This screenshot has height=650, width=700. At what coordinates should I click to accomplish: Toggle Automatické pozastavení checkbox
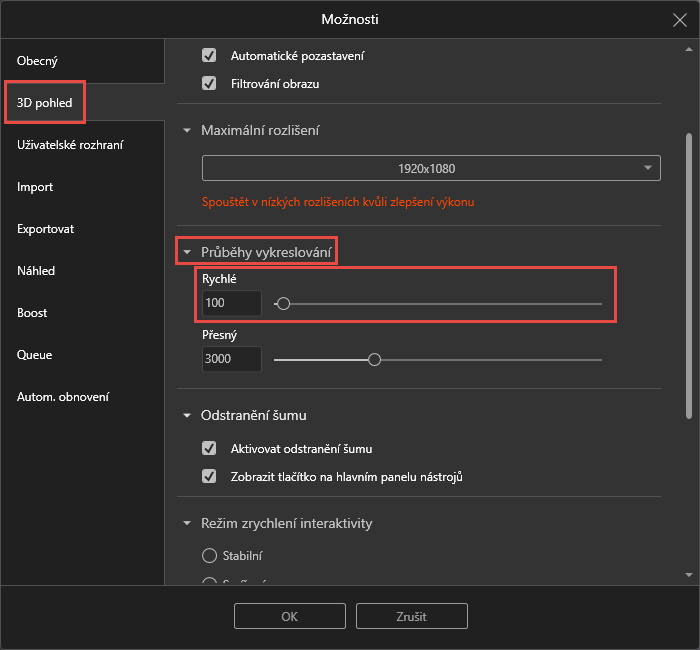pyautogui.click(x=209, y=56)
